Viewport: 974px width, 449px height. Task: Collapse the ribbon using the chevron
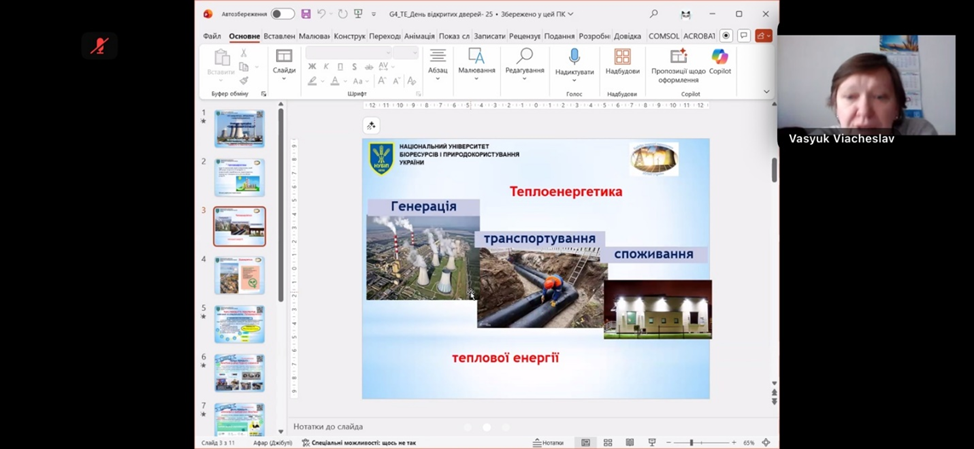[x=767, y=92]
